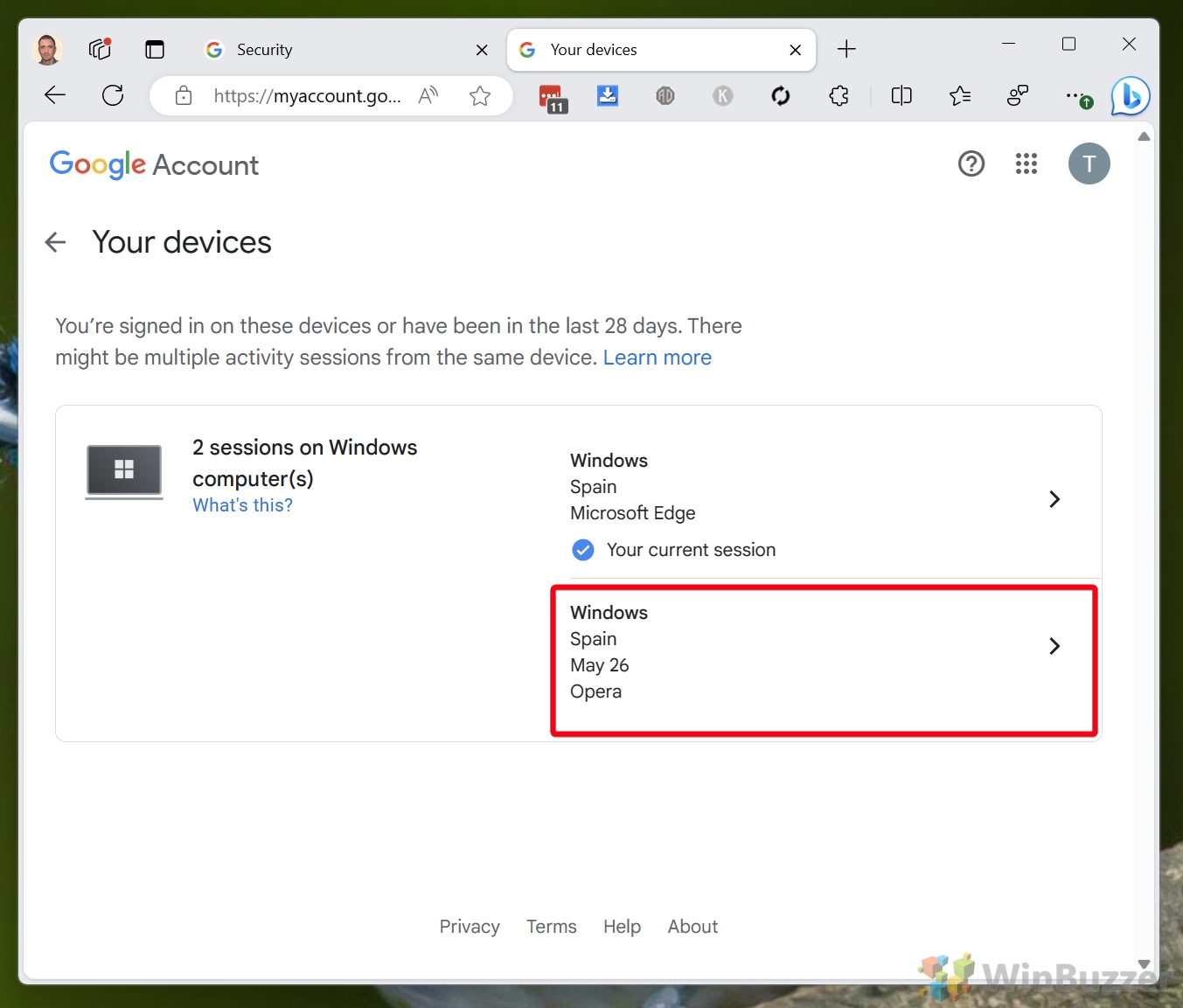Open the red calendar extension showing 11
Image resolution: width=1183 pixels, height=1008 pixels.
[x=553, y=98]
